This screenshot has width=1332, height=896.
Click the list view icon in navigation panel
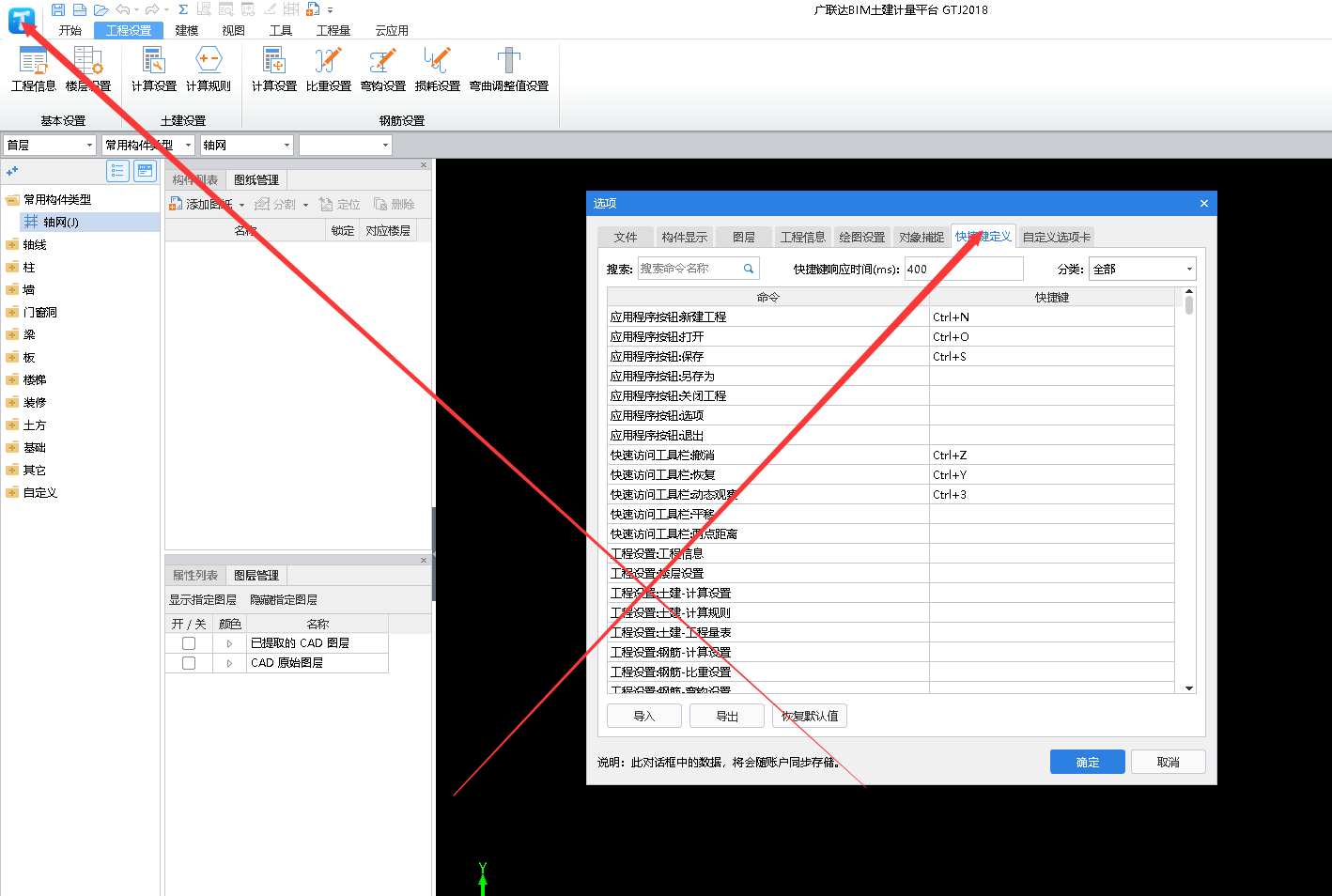point(117,170)
